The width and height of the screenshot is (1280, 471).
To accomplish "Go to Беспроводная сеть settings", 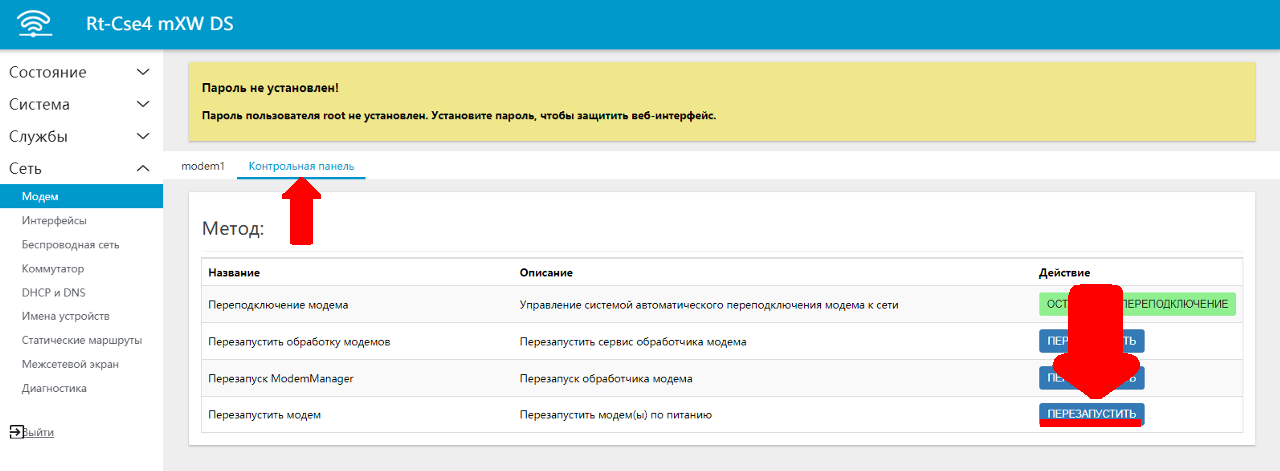I will click(70, 244).
